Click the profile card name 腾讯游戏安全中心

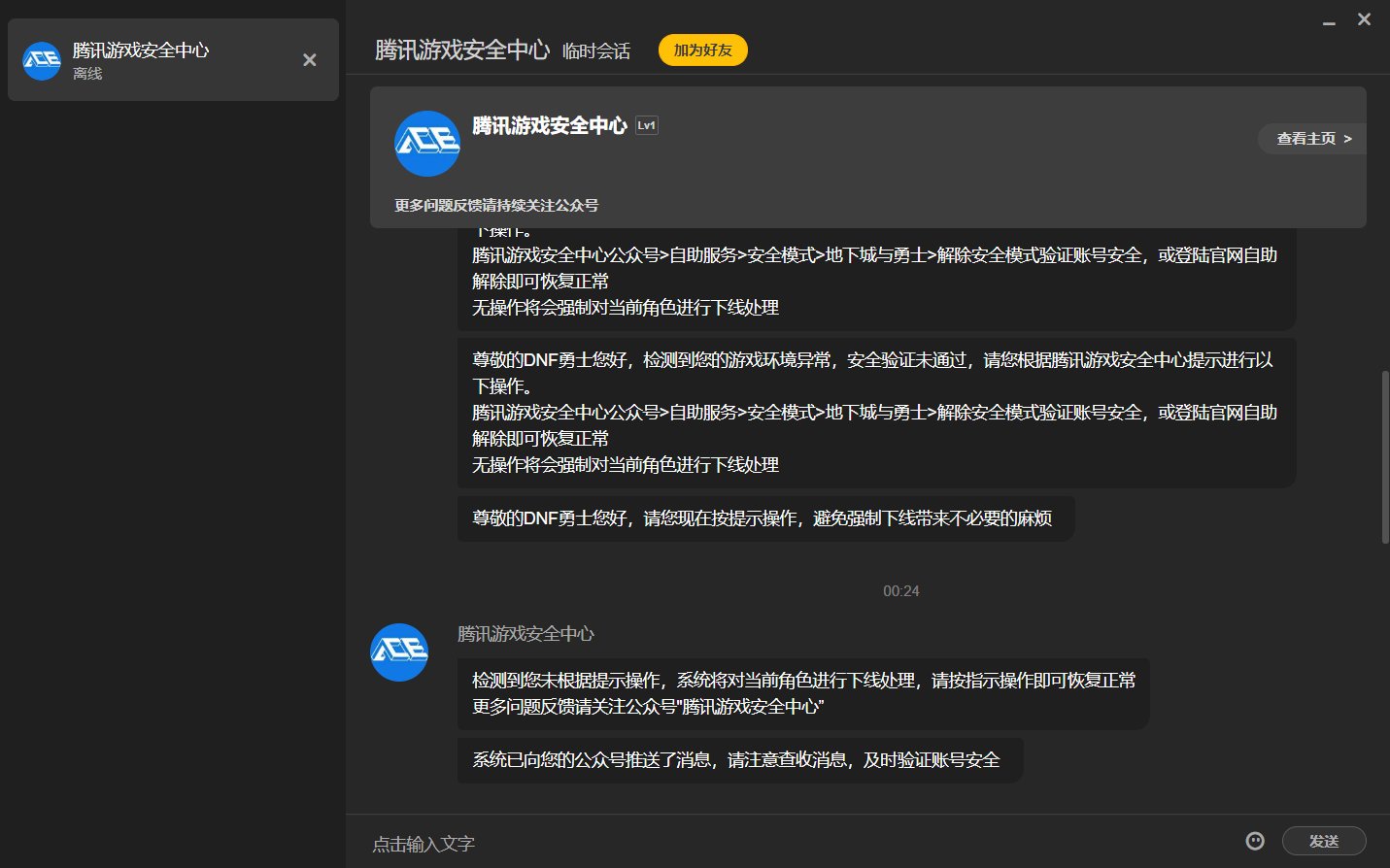coord(550,125)
